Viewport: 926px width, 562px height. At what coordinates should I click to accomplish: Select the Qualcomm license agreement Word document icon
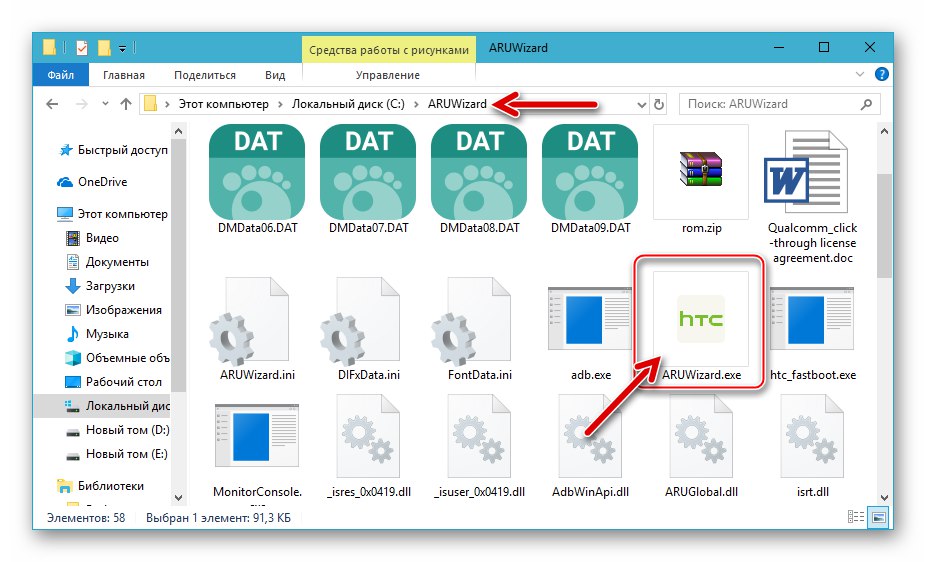(806, 174)
